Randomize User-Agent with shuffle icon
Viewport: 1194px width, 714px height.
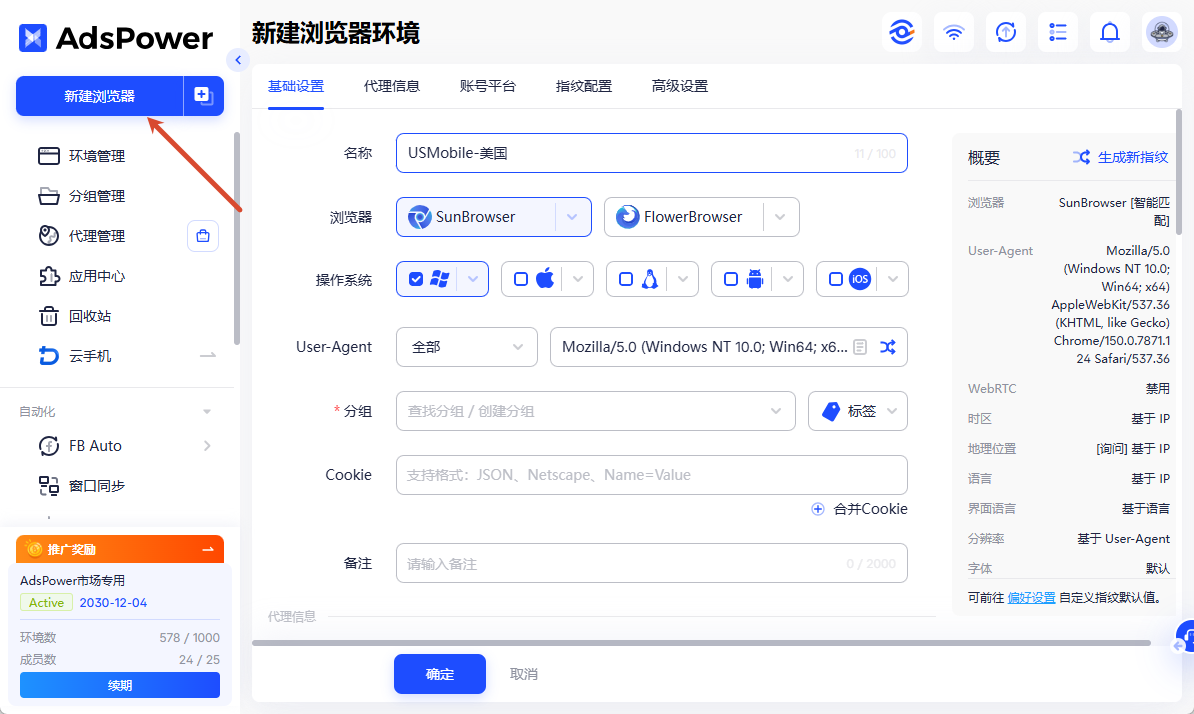(x=888, y=347)
